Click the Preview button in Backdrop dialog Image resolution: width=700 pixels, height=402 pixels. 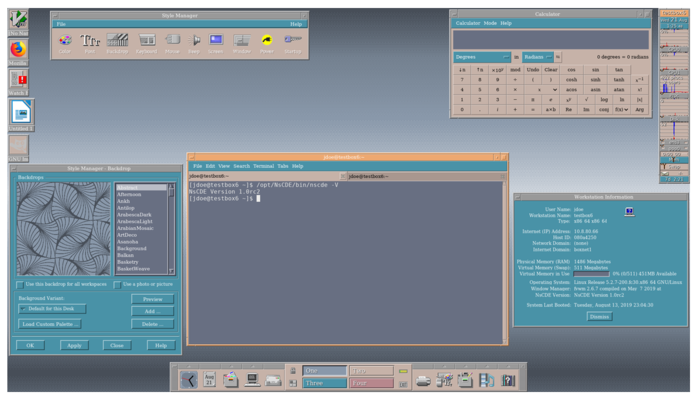click(152, 299)
